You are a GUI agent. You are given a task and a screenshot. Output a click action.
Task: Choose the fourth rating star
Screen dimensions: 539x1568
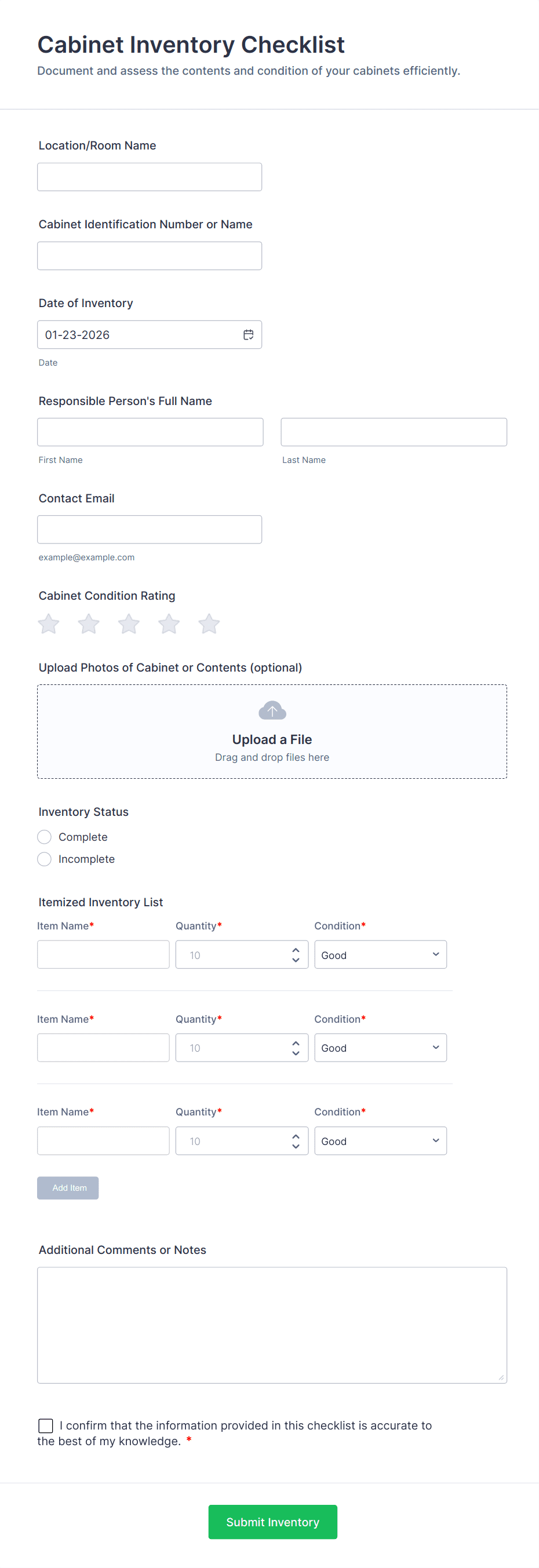point(169,624)
